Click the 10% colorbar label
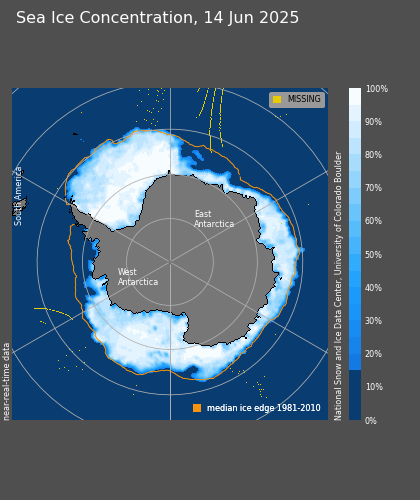Viewport: 420px width, 500px height. (x=374, y=387)
